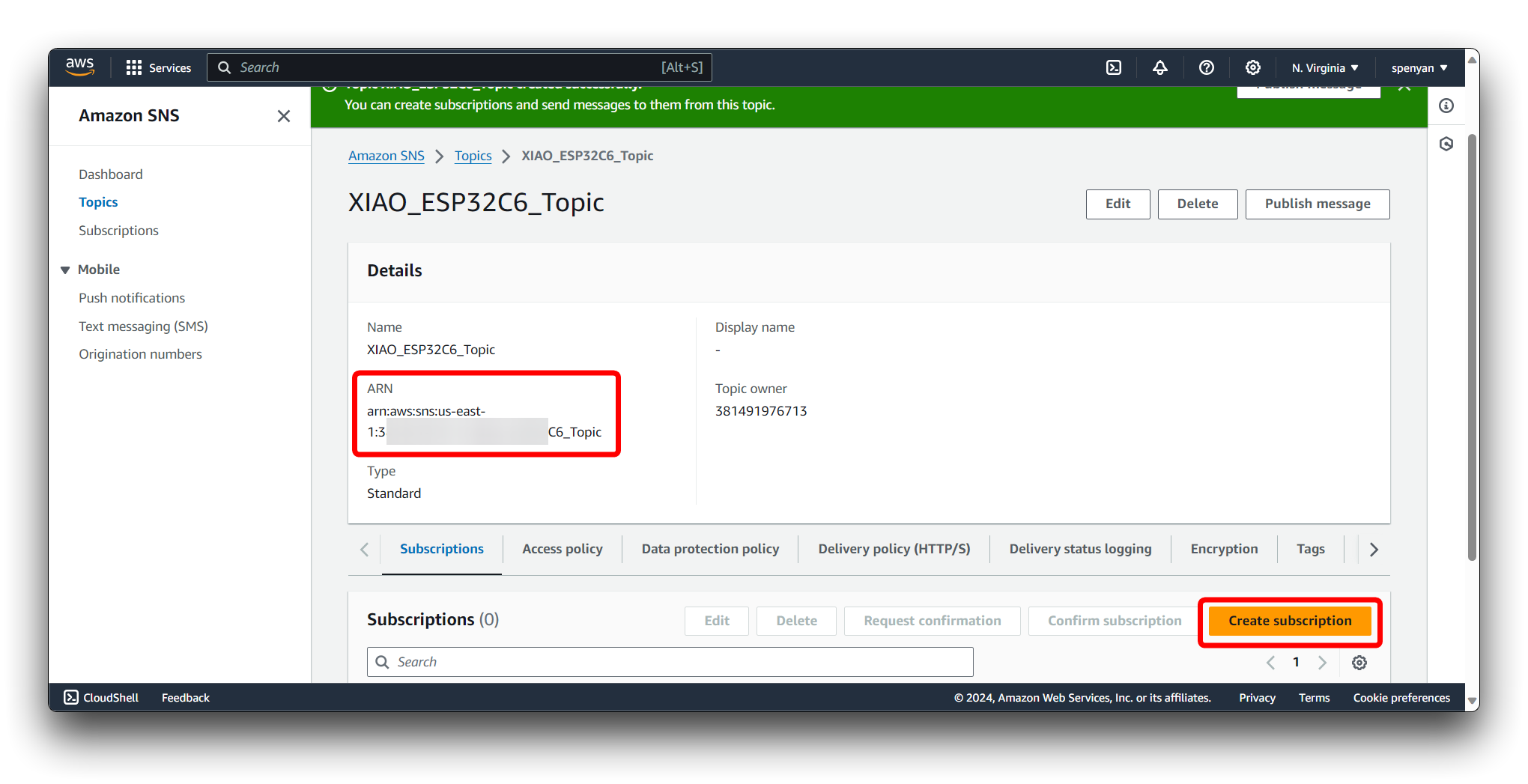Click the subscriptions Delete button
Viewport: 1528px width, 784px height.
click(797, 621)
